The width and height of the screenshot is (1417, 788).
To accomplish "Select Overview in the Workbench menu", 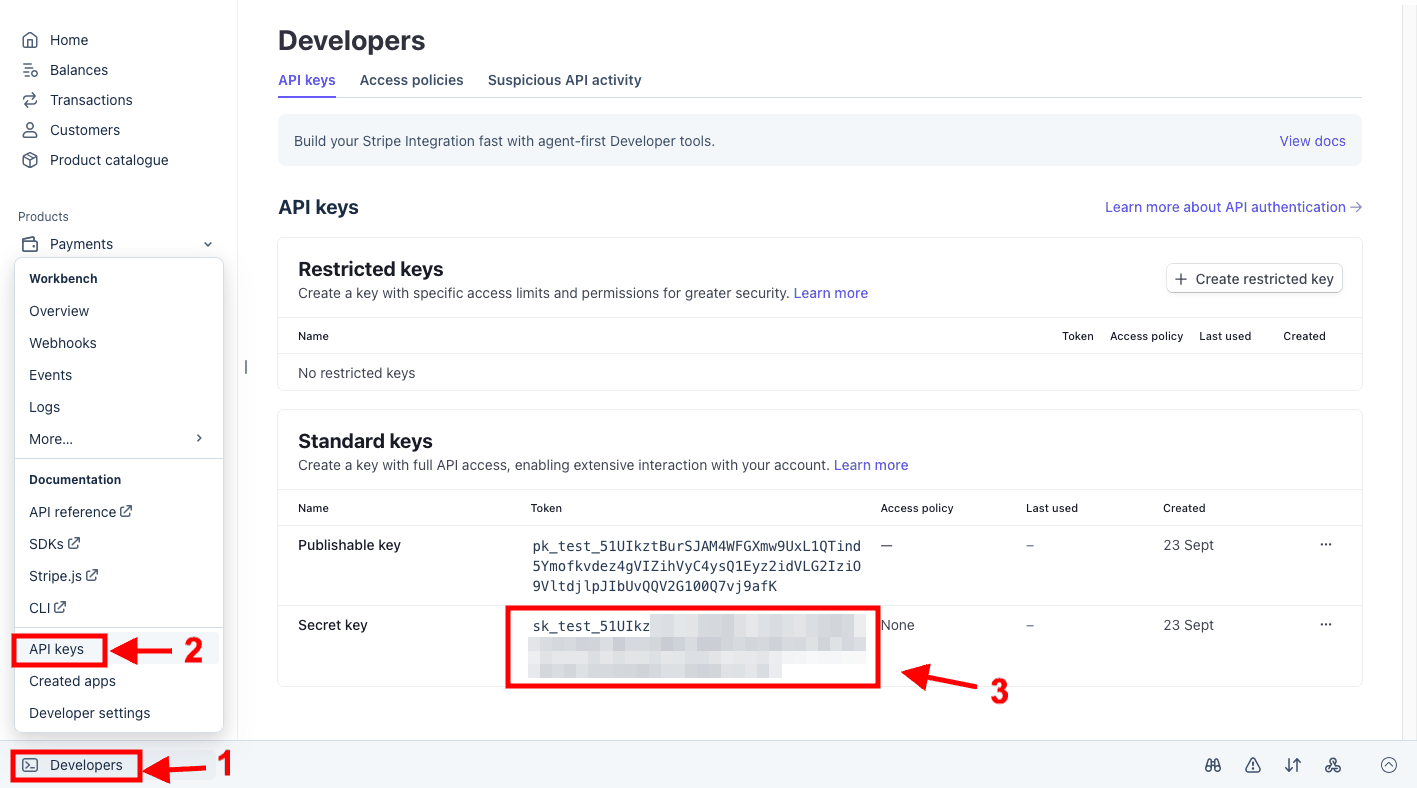I will [59, 311].
